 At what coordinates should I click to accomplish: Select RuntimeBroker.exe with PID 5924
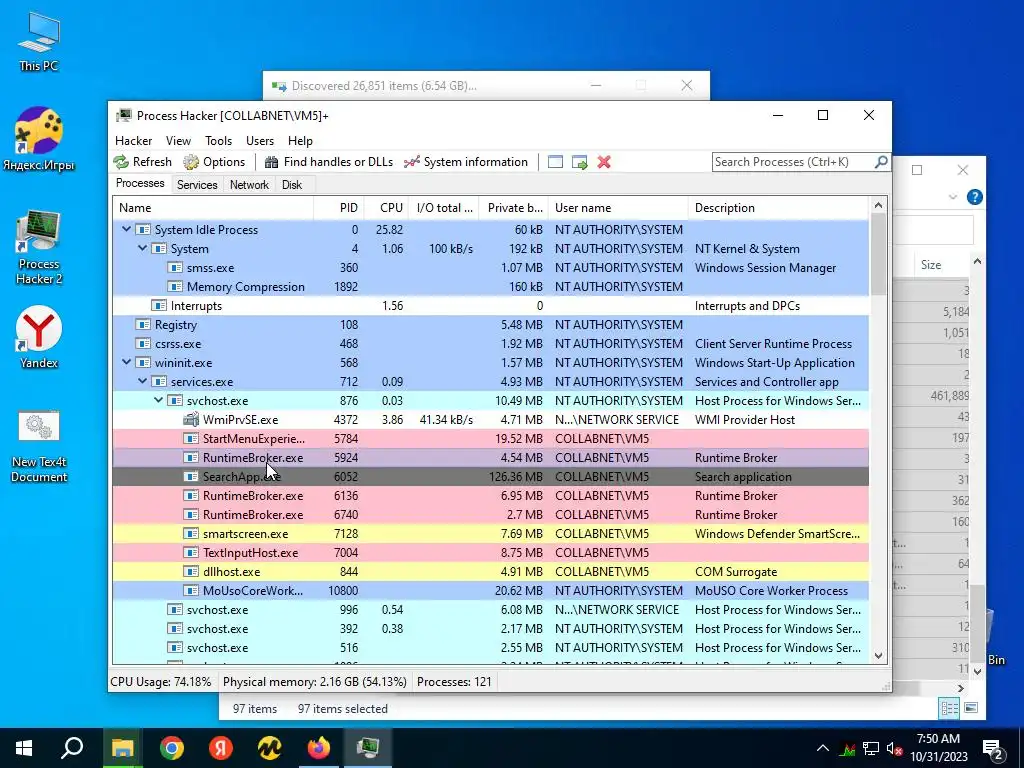pos(490,457)
